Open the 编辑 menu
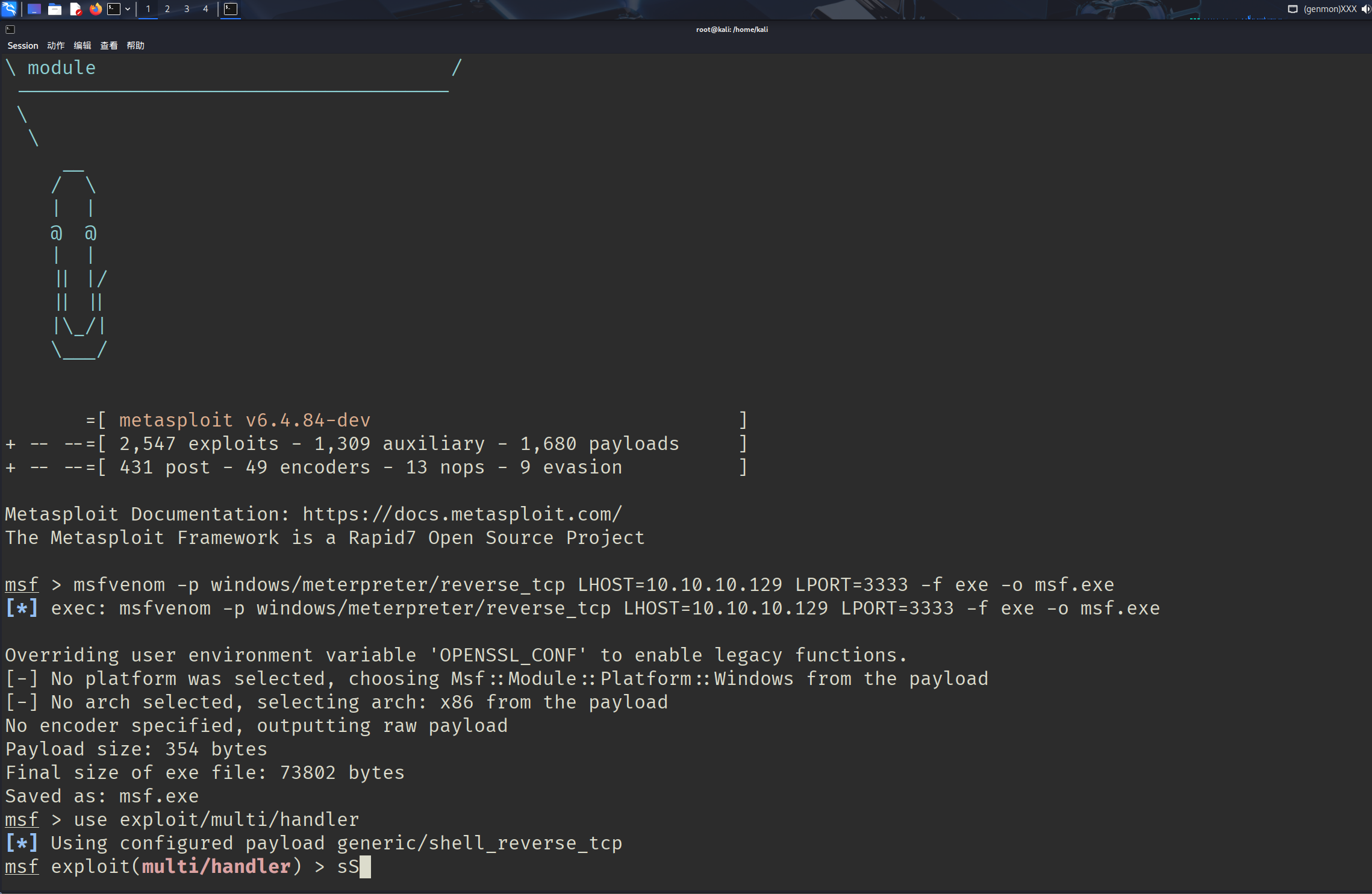1372x894 pixels. 83,46
